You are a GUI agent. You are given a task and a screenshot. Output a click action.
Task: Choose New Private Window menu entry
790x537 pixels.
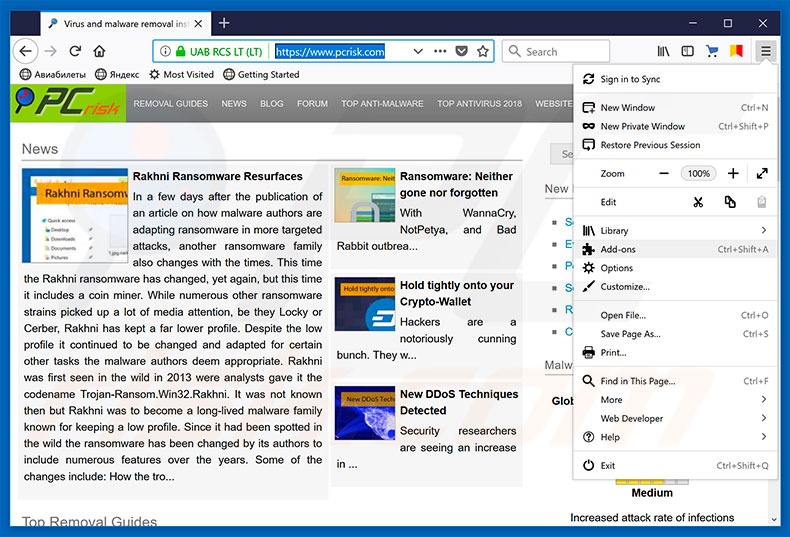[x=642, y=126]
